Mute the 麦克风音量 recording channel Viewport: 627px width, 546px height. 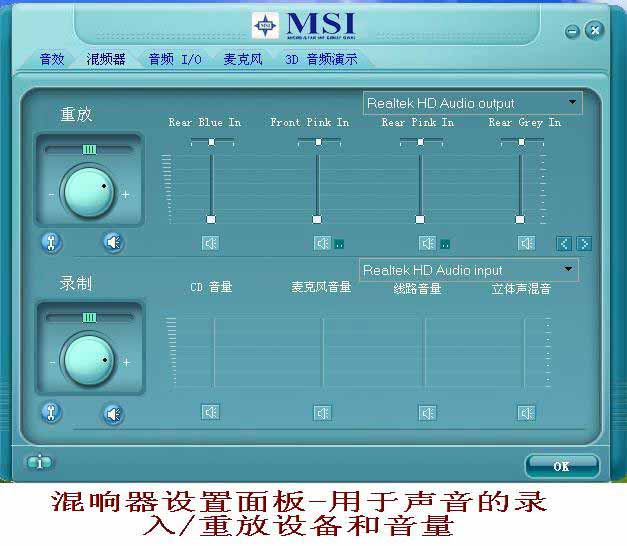[322, 413]
